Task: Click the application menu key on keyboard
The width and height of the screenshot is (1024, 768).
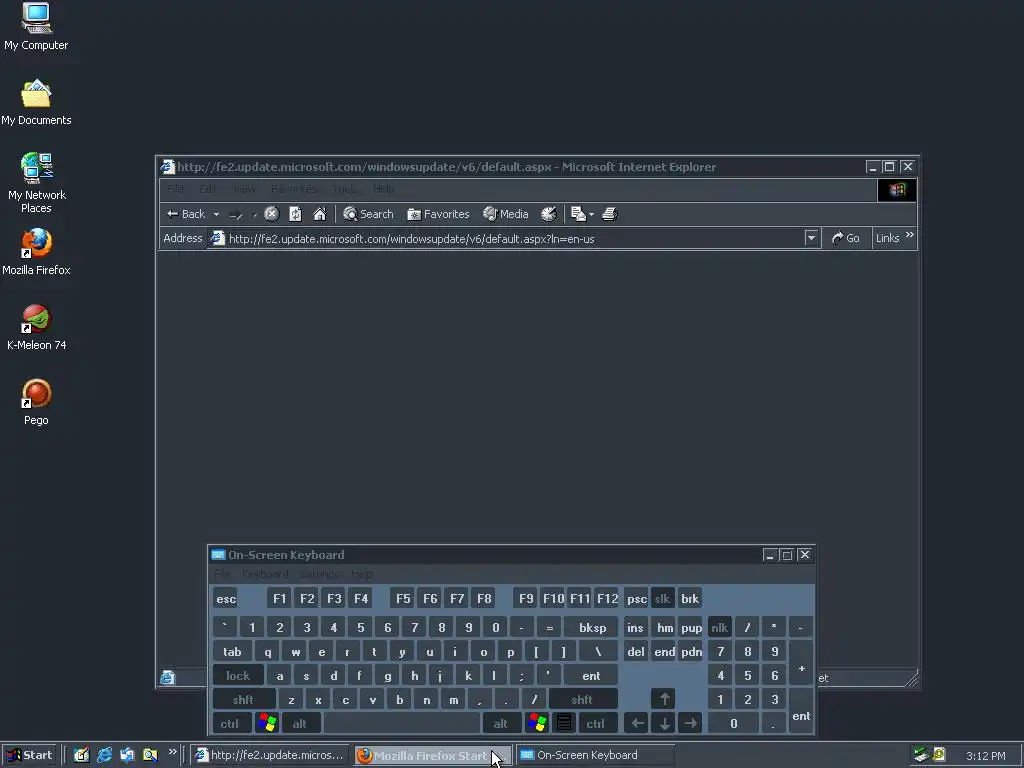Action: [563, 723]
